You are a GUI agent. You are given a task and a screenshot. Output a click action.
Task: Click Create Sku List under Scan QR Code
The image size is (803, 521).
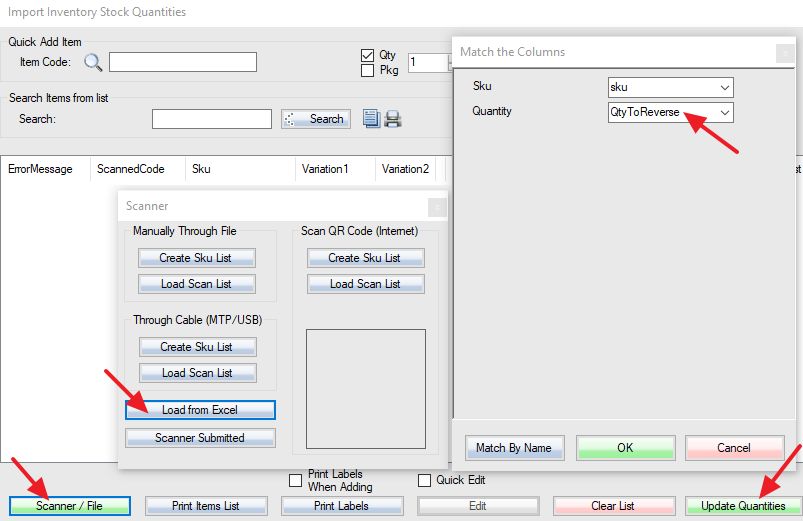pyautogui.click(x=366, y=258)
